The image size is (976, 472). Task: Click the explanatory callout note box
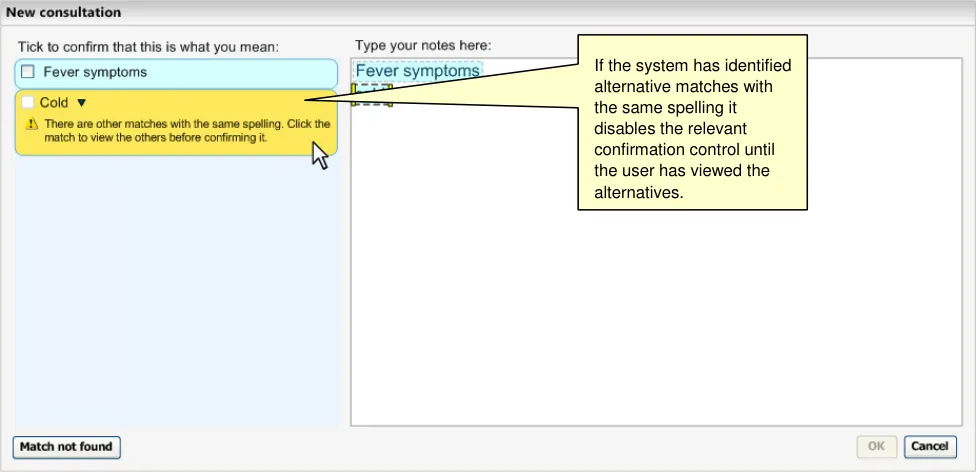coord(692,130)
